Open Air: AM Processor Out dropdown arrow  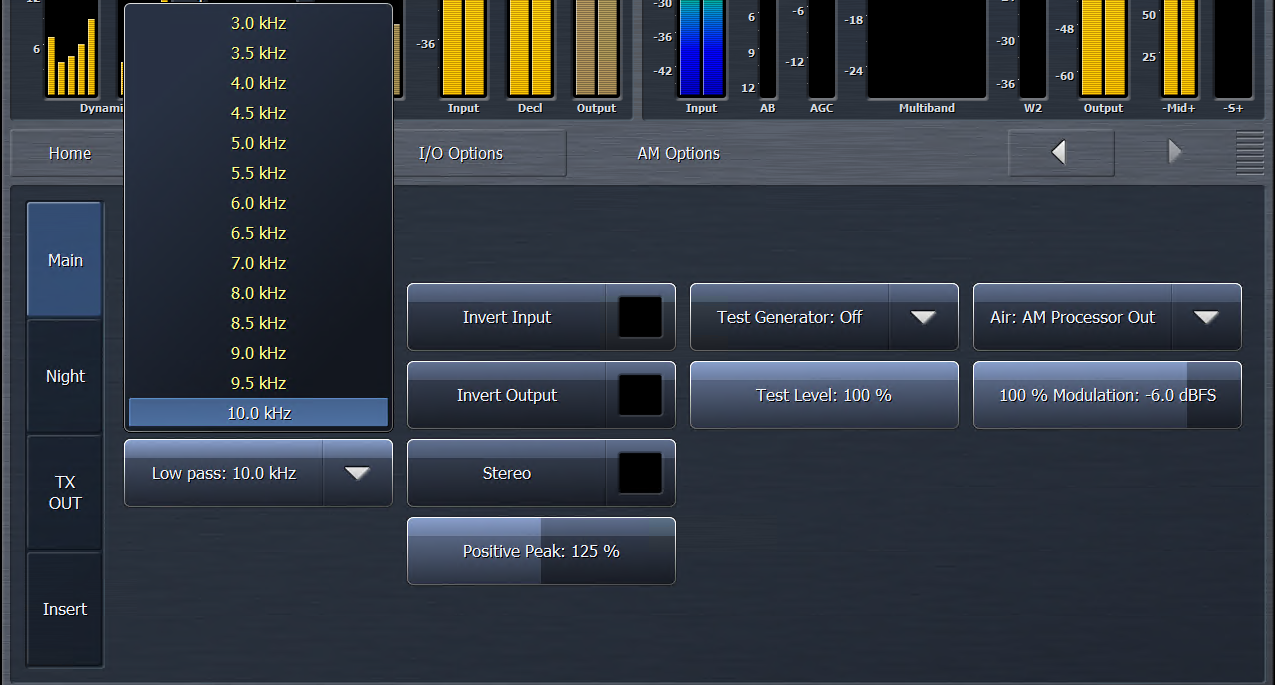1206,317
